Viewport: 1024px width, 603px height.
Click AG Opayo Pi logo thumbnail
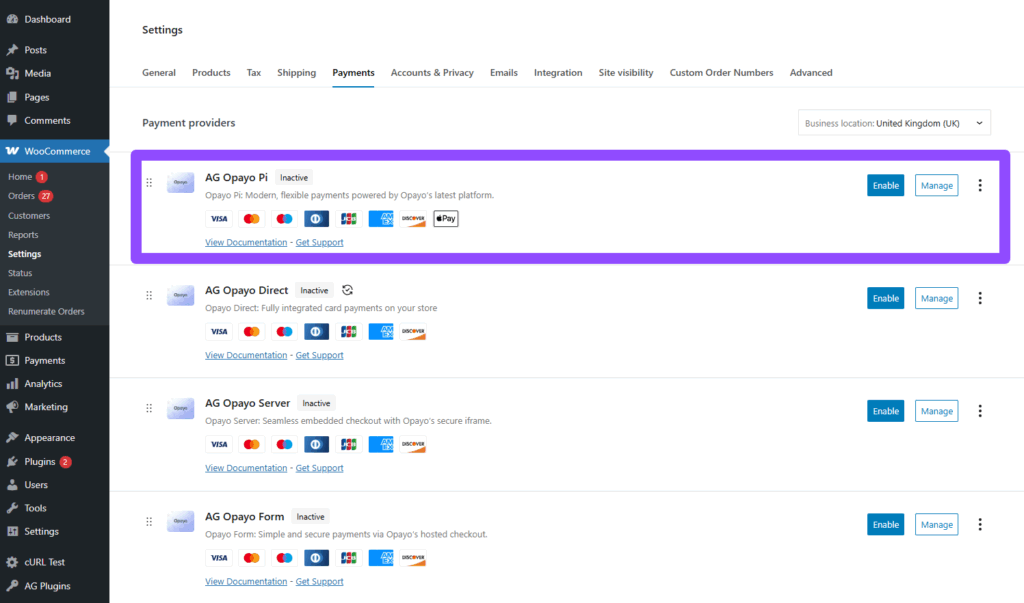(180, 182)
